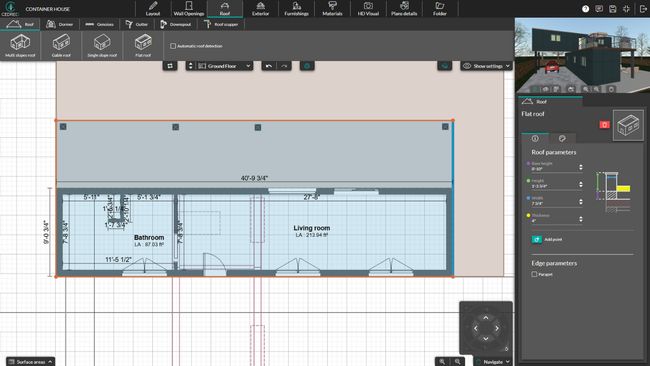Click the save disk icon

pyautogui.click(x=613, y=9)
